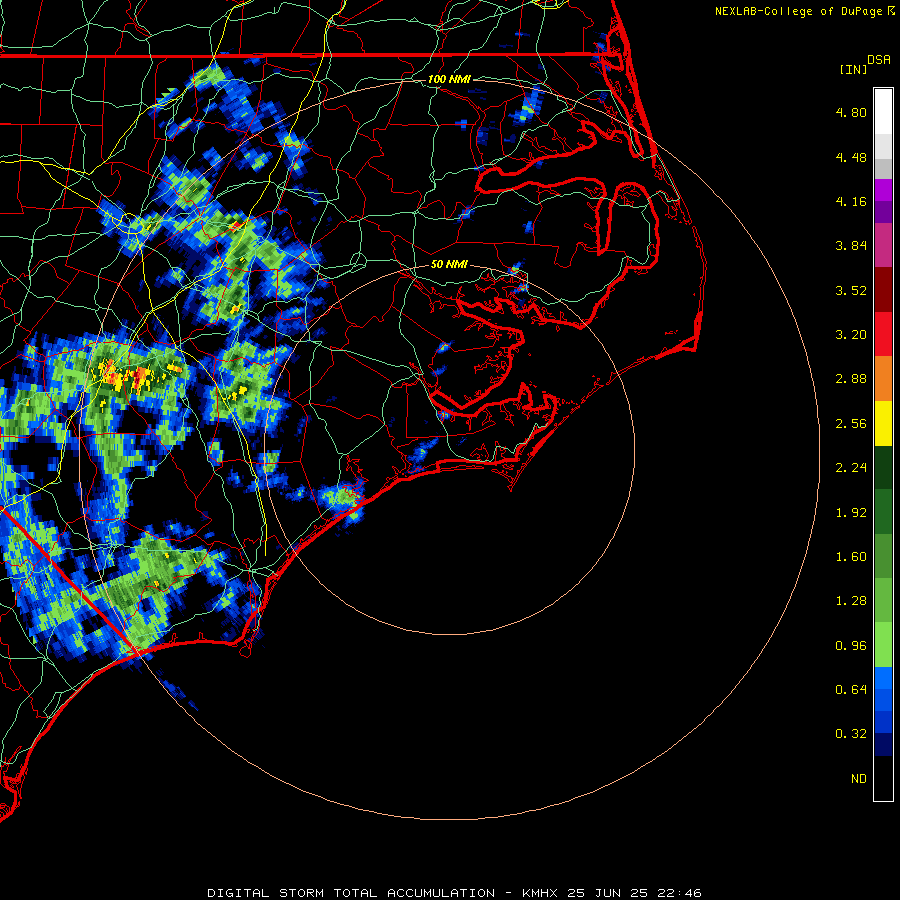Image resolution: width=900 pixels, height=900 pixels.
Task: Click the 1.92 legend value
Action: [x=851, y=513]
